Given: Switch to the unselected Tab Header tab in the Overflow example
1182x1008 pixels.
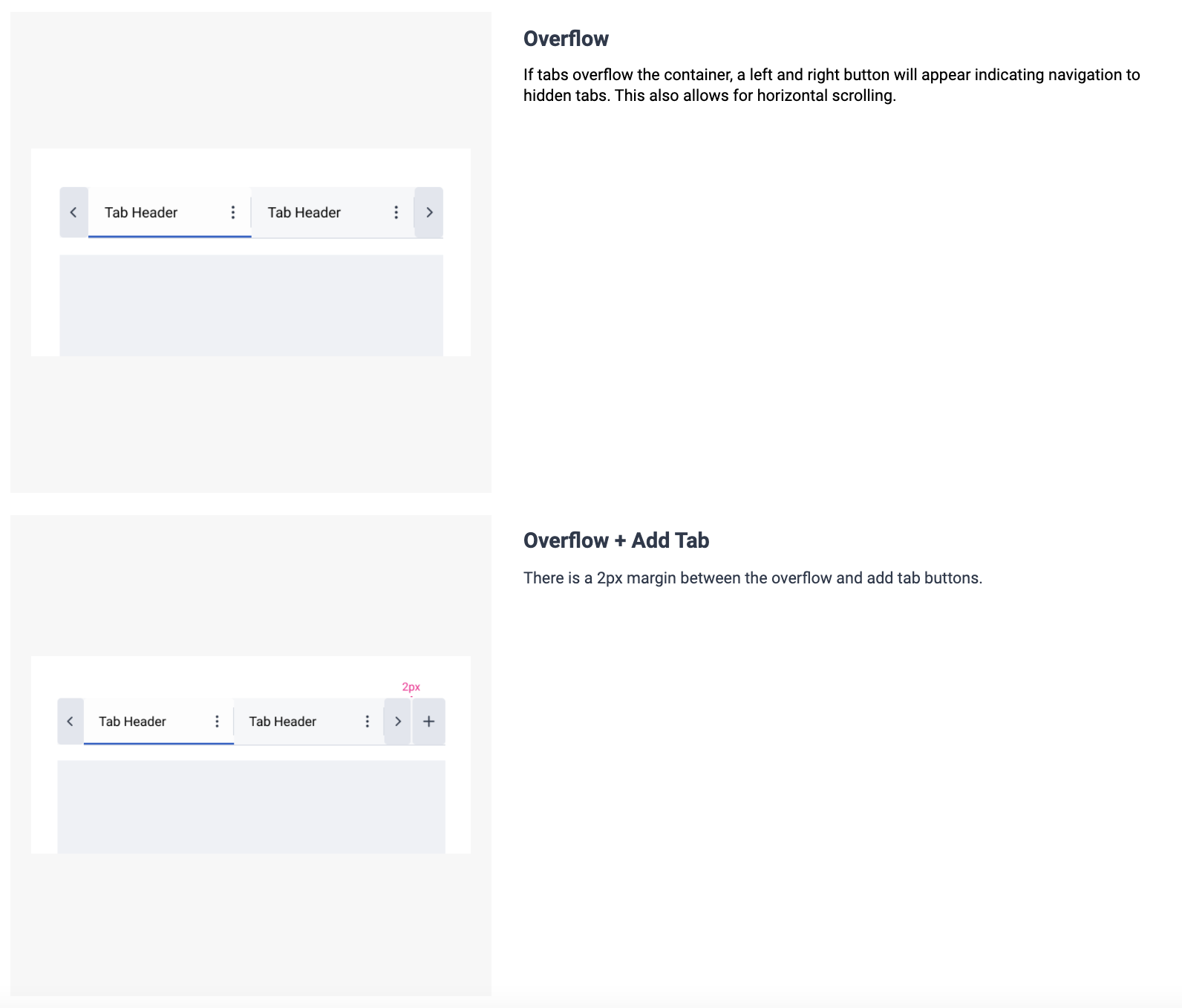Looking at the screenshot, I should coord(333,212).
